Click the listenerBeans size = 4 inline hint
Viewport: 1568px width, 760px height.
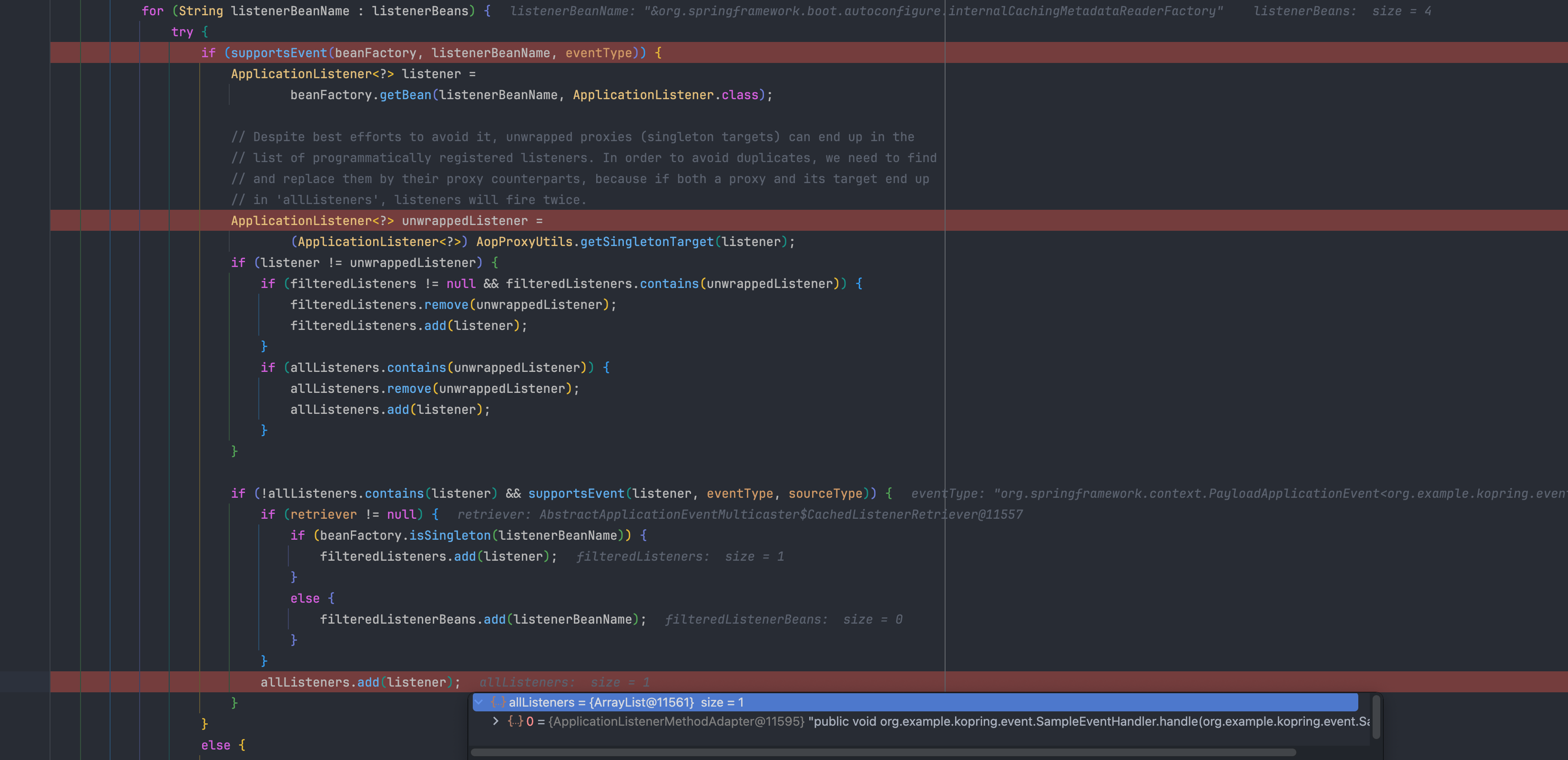tap(1342, 11)
